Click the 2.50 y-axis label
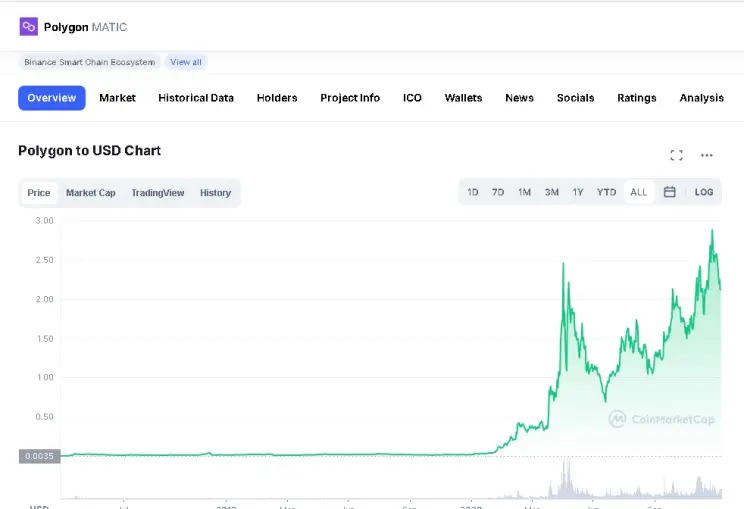This screenshot has width=744, height=509. [x=45, y=260]
